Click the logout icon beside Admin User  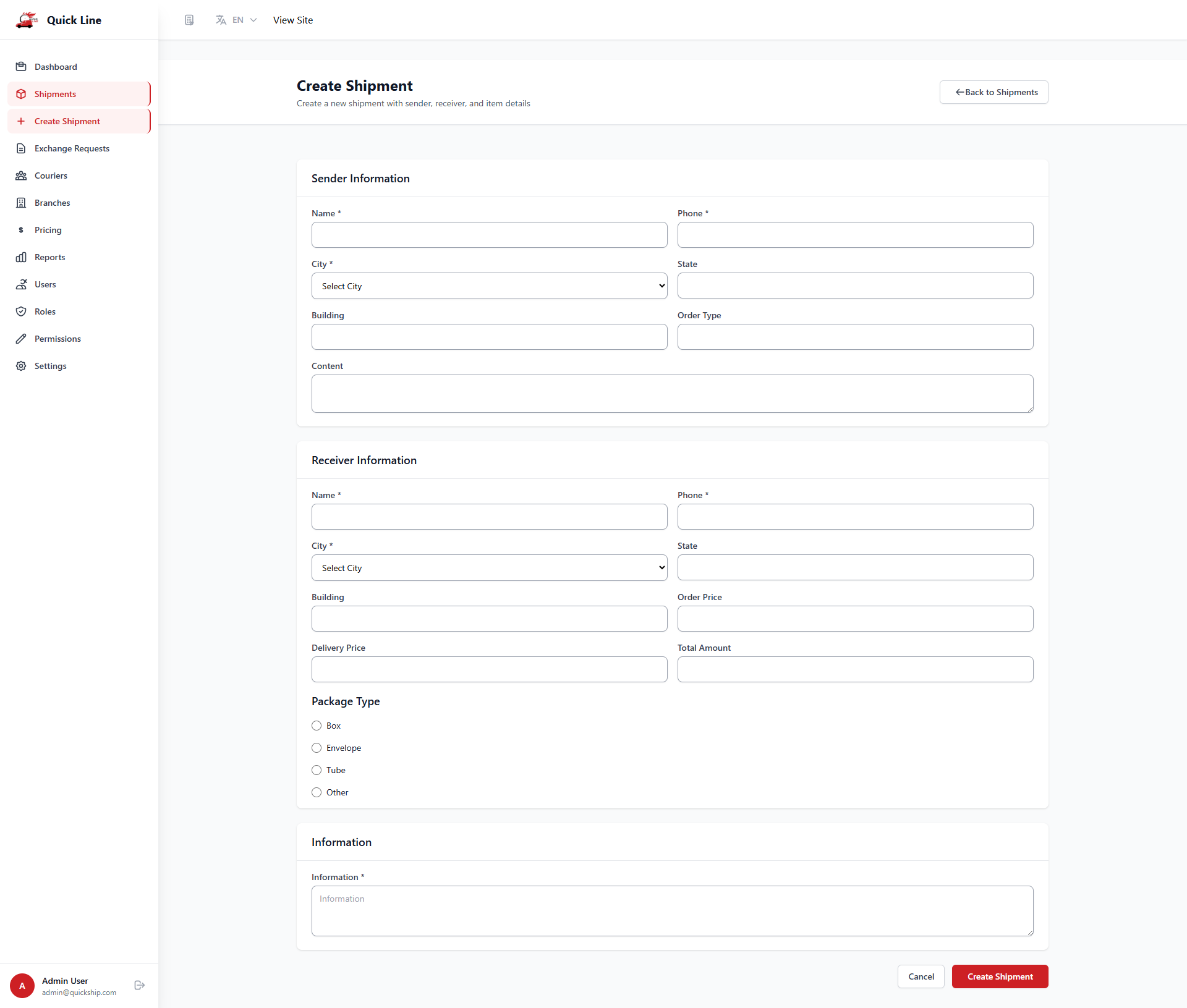(x=140, y=985)
